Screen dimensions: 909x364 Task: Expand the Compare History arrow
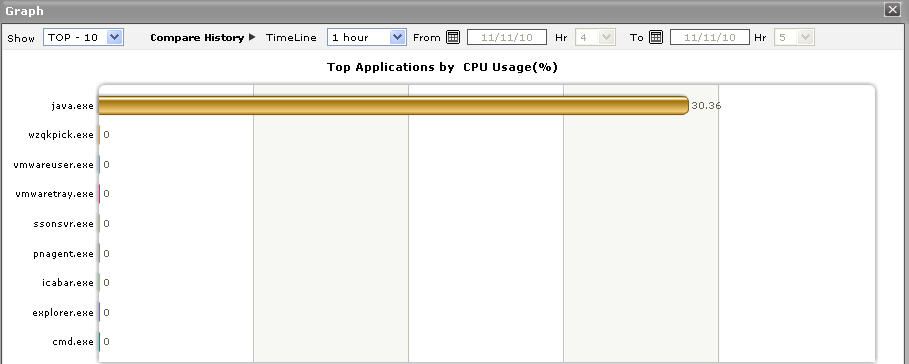(252, 38)
